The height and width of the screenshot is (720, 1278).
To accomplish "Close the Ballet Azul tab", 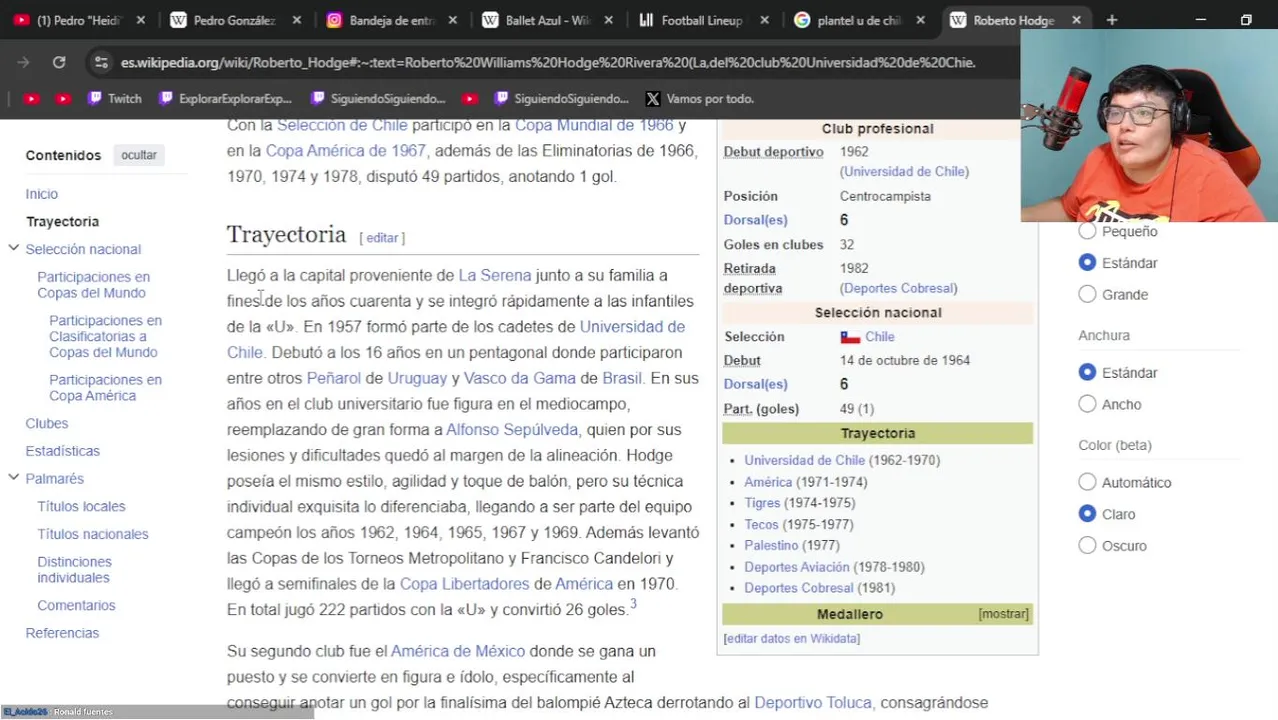I will coord(609,20).
